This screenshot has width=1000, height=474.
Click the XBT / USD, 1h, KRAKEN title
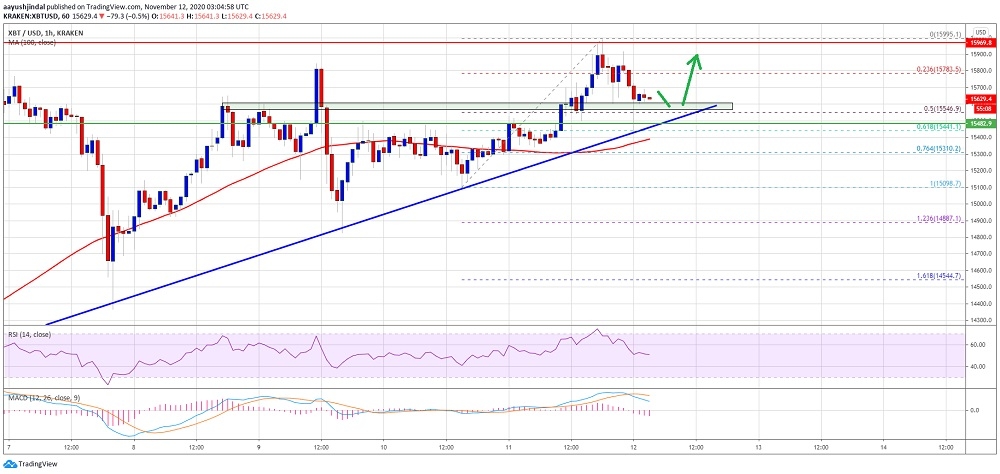[x=43, y=32]
